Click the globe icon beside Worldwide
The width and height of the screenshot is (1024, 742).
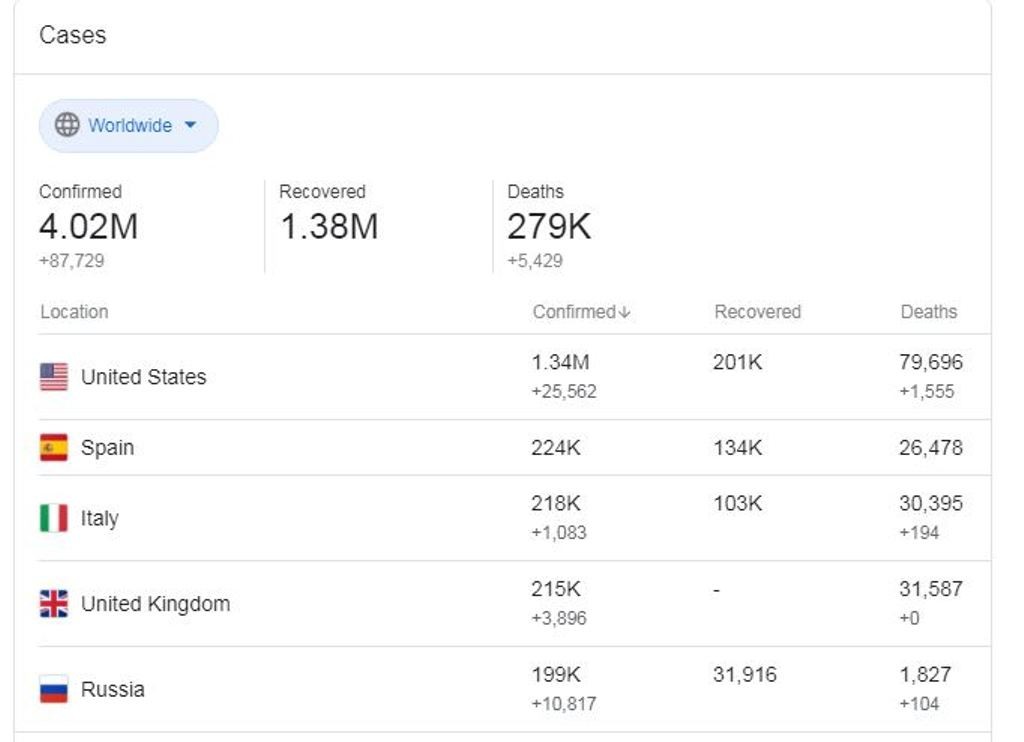tap(67, 124)
